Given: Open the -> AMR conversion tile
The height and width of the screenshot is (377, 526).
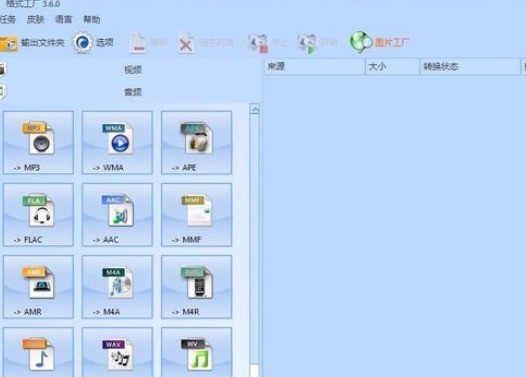Looking at the screenshot, I should (x=38, y=287).
